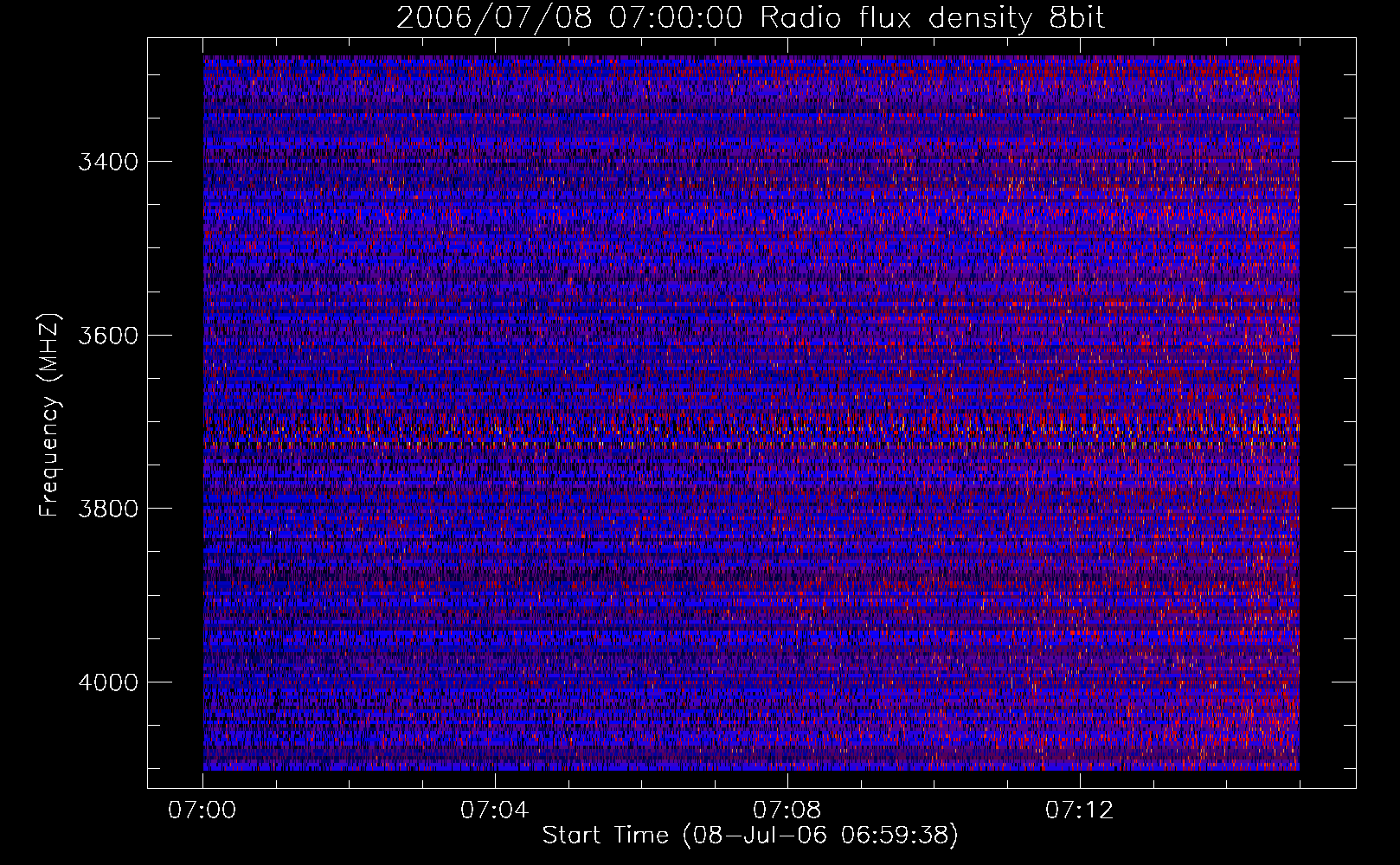Click the plot title '2006/07/08 07:00:00 Radio flux density 8bit'
1400x865 pixels.
coord(750,18)
